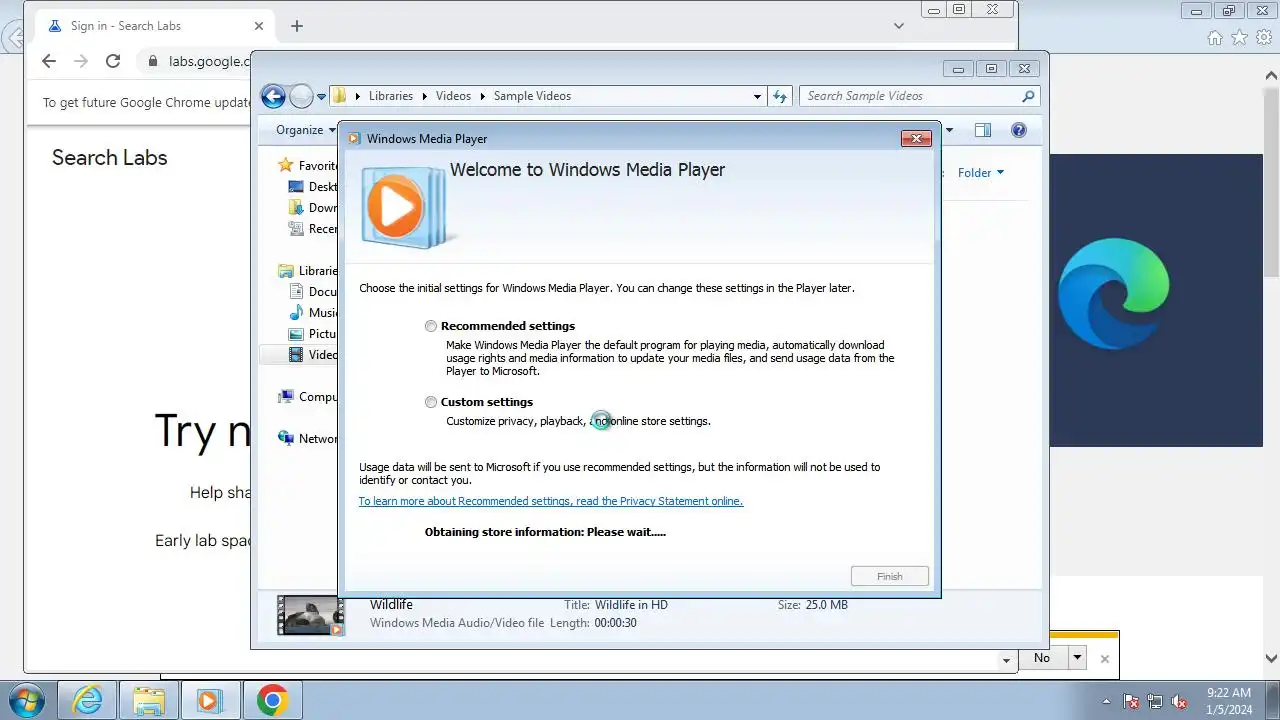Open a new Chrome tab with plus
1280x720 pixels.
(x=296, y=26)
